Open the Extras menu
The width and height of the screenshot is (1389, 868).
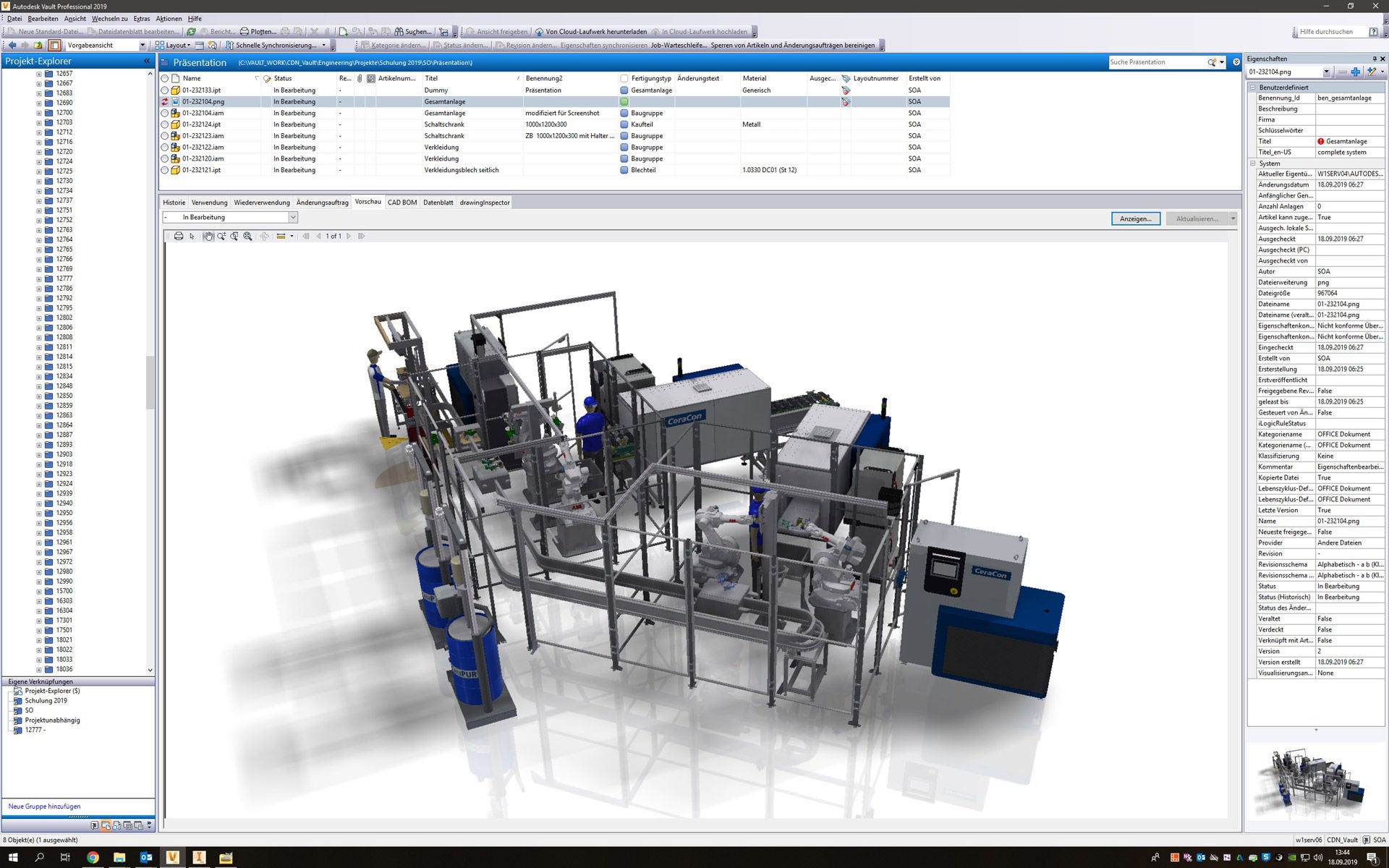point(142,19)
